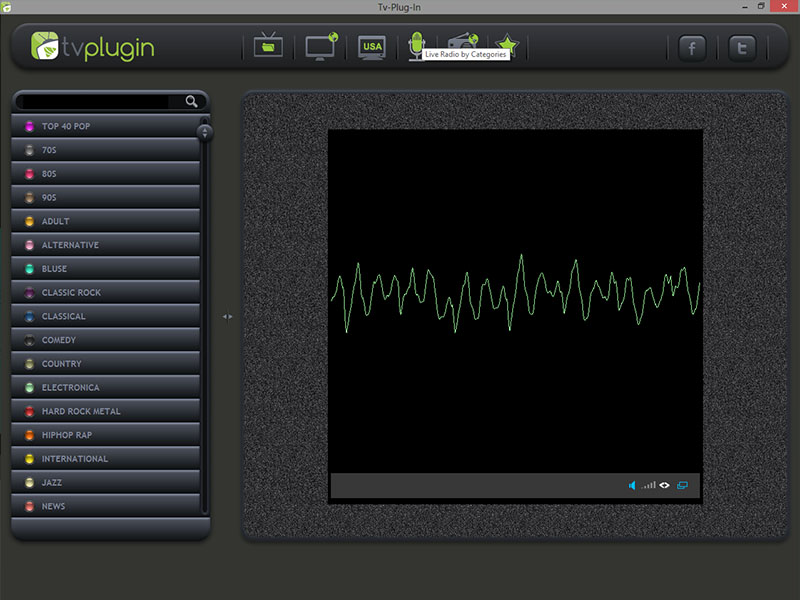Select the 80S category
This screenshot has height=600, width=800.
tap(106, 173)
